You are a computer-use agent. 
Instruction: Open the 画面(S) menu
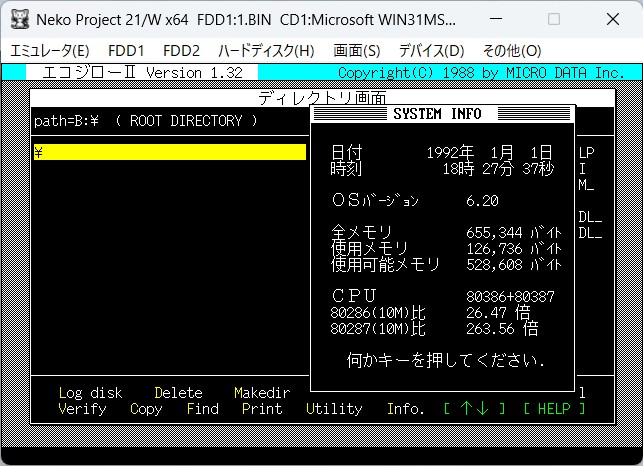coord(356,50)
